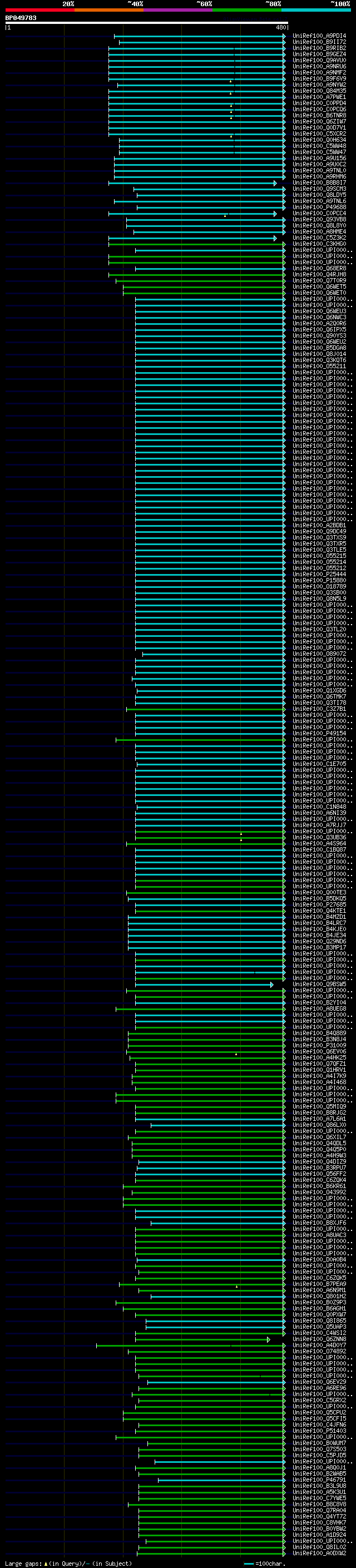Select the UniRef100_B6TNR8 label
This screenshot has height=1568, width=356.
[x=319, y=116]
